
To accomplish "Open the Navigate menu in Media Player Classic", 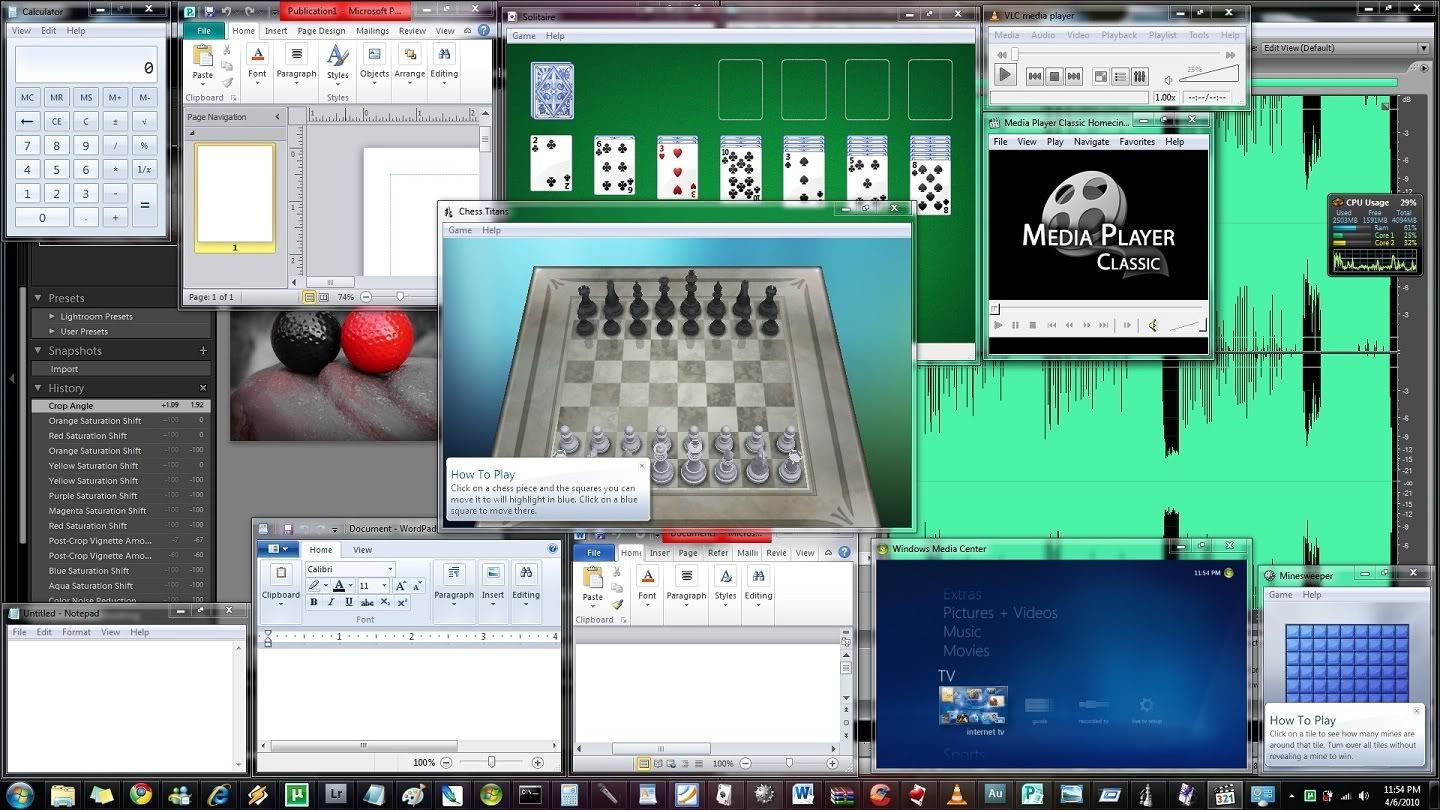I will tap(1091, 142).
